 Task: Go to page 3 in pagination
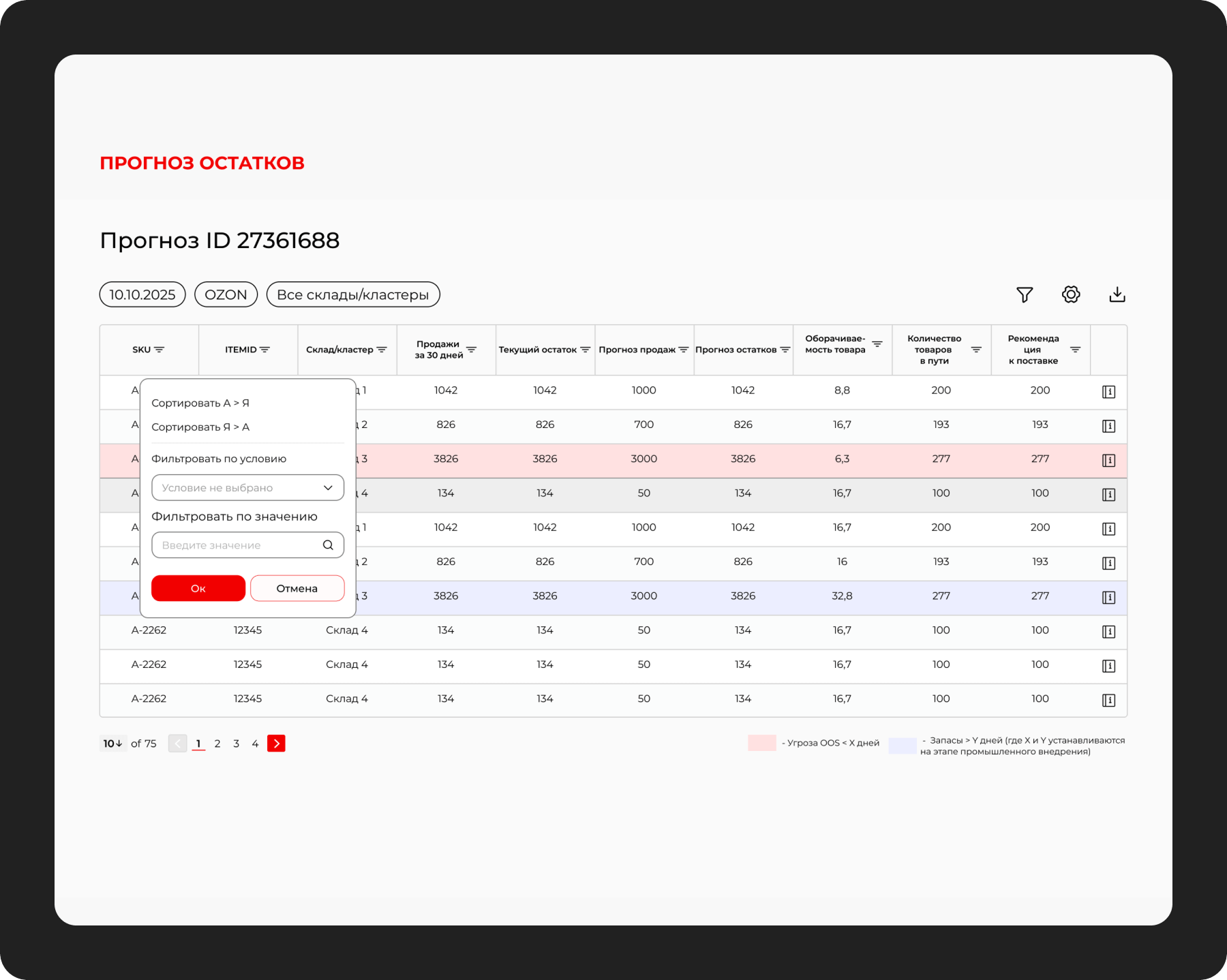tap(237, 744)
